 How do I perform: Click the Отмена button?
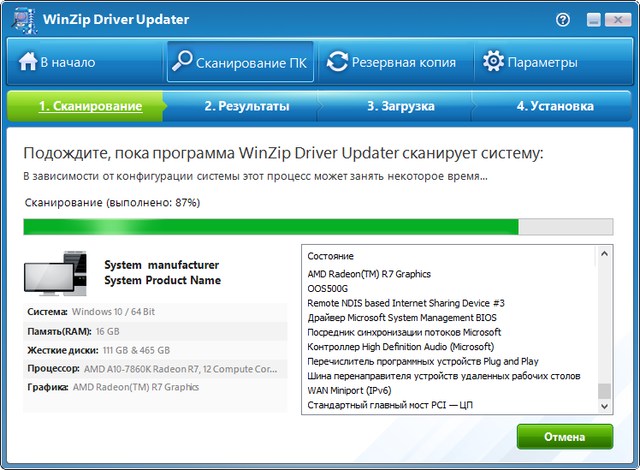[564, 437]
